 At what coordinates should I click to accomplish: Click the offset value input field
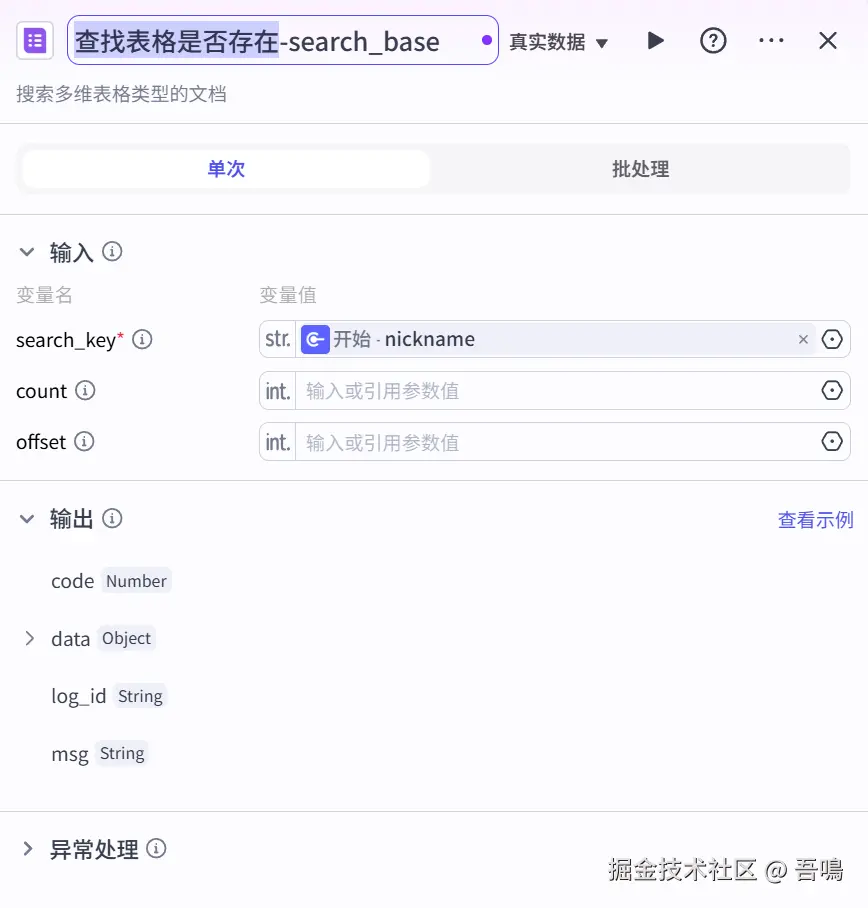click(x=556, y=442)
